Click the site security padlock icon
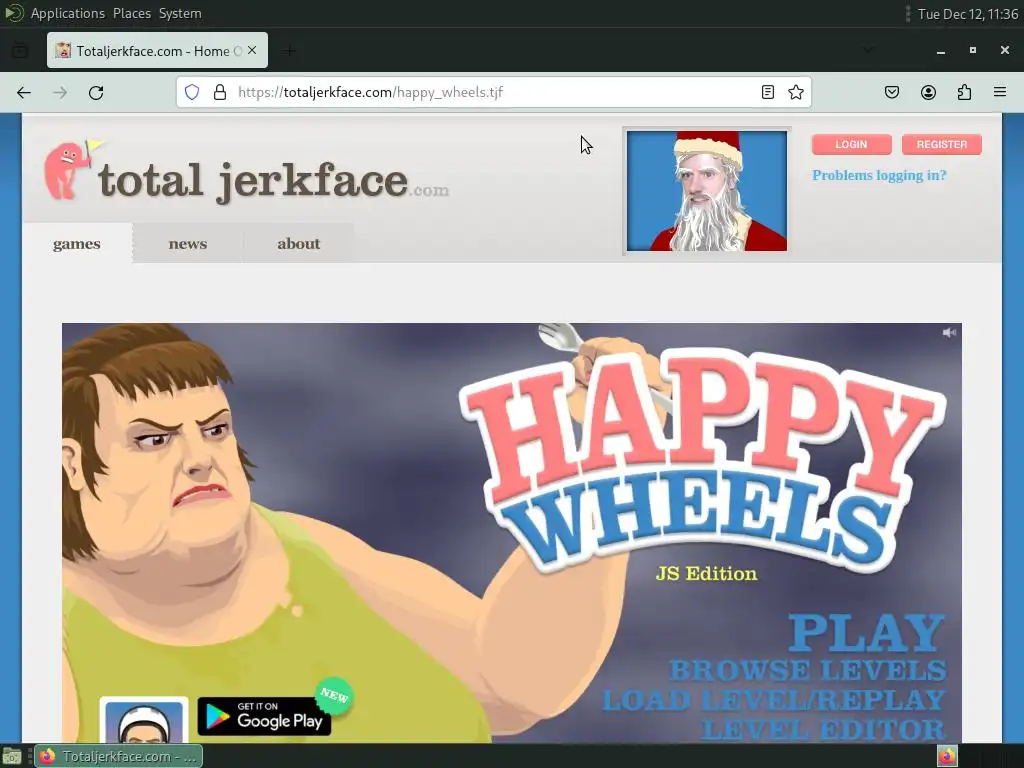The height and width of the screenshot is (768, 1024). click(x=220, y=92)
